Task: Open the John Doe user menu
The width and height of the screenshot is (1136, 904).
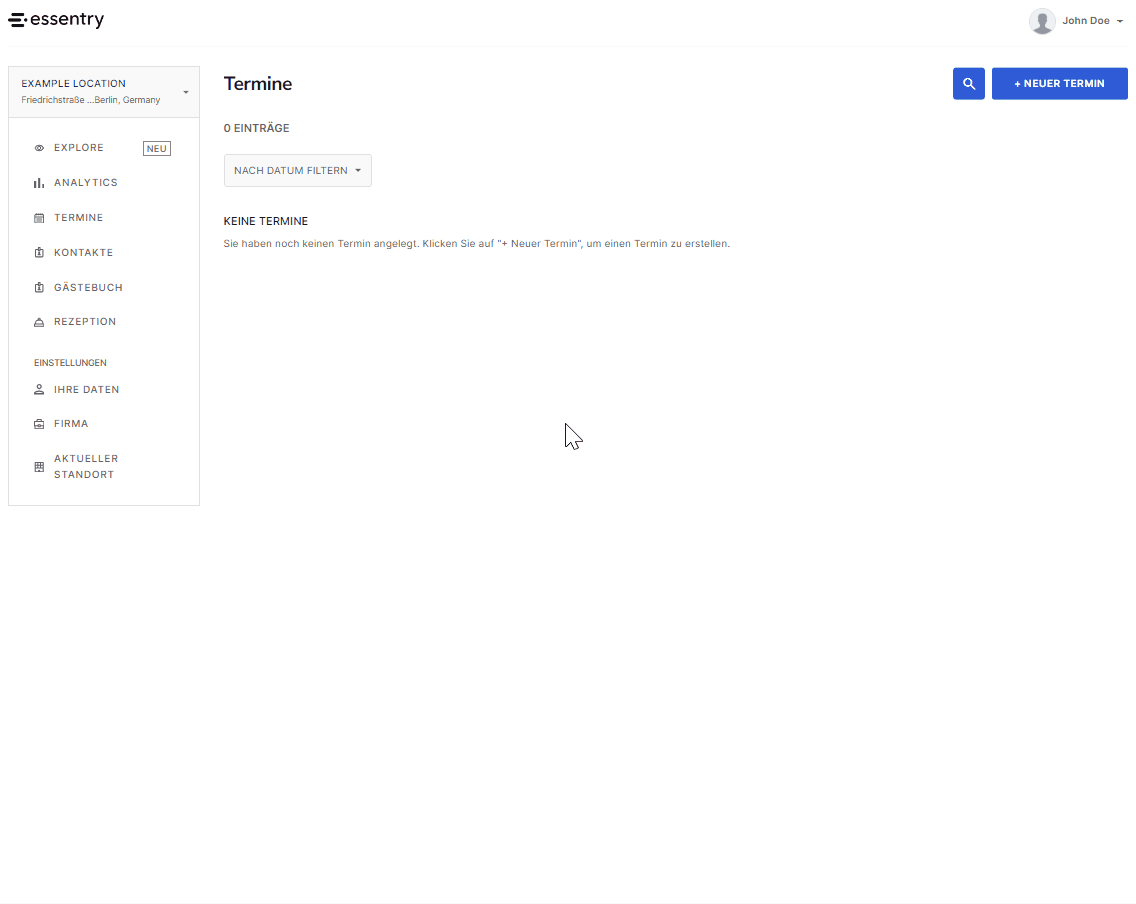Action: point(1077,21)
